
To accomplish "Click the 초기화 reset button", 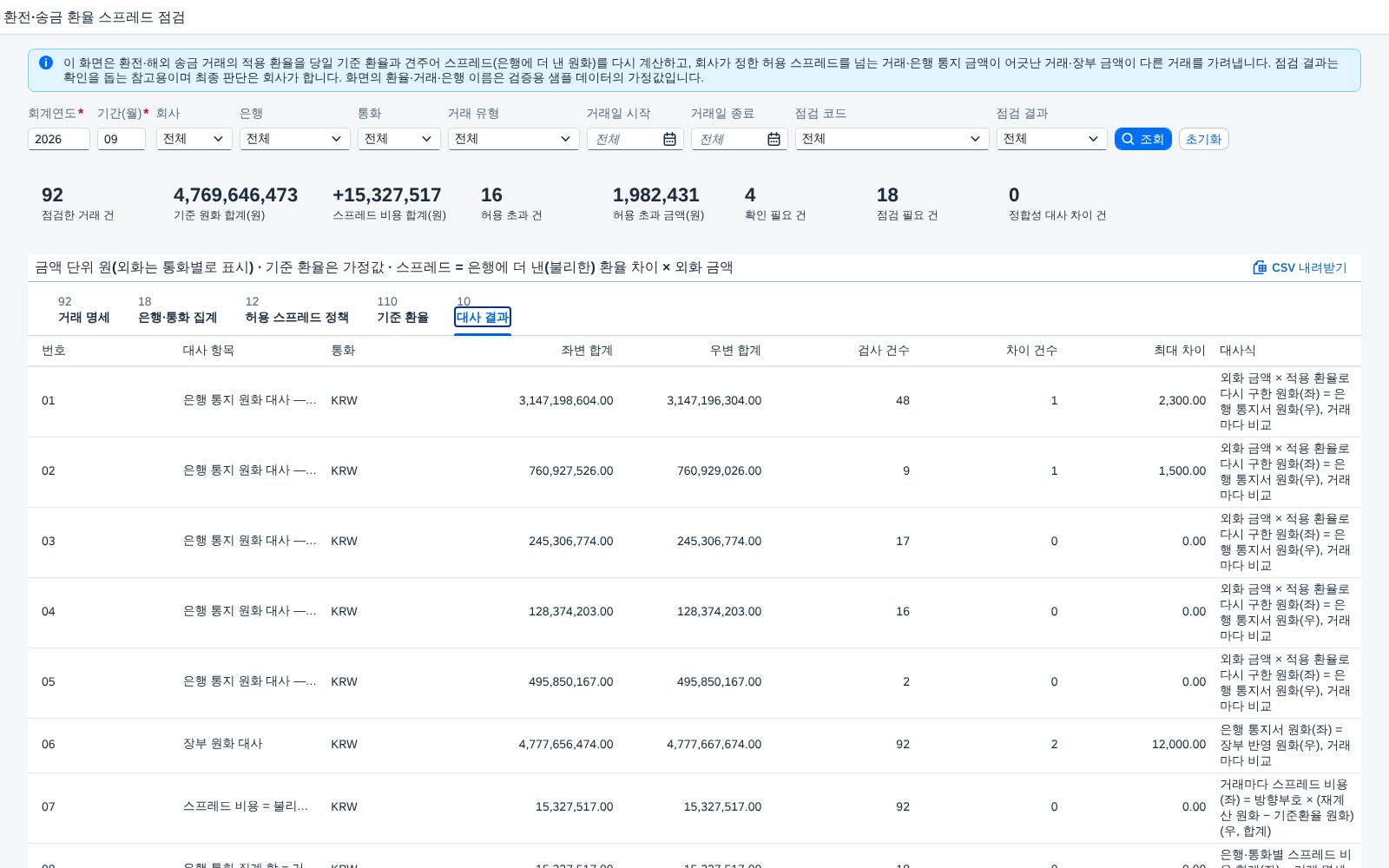I will 1203,139.
